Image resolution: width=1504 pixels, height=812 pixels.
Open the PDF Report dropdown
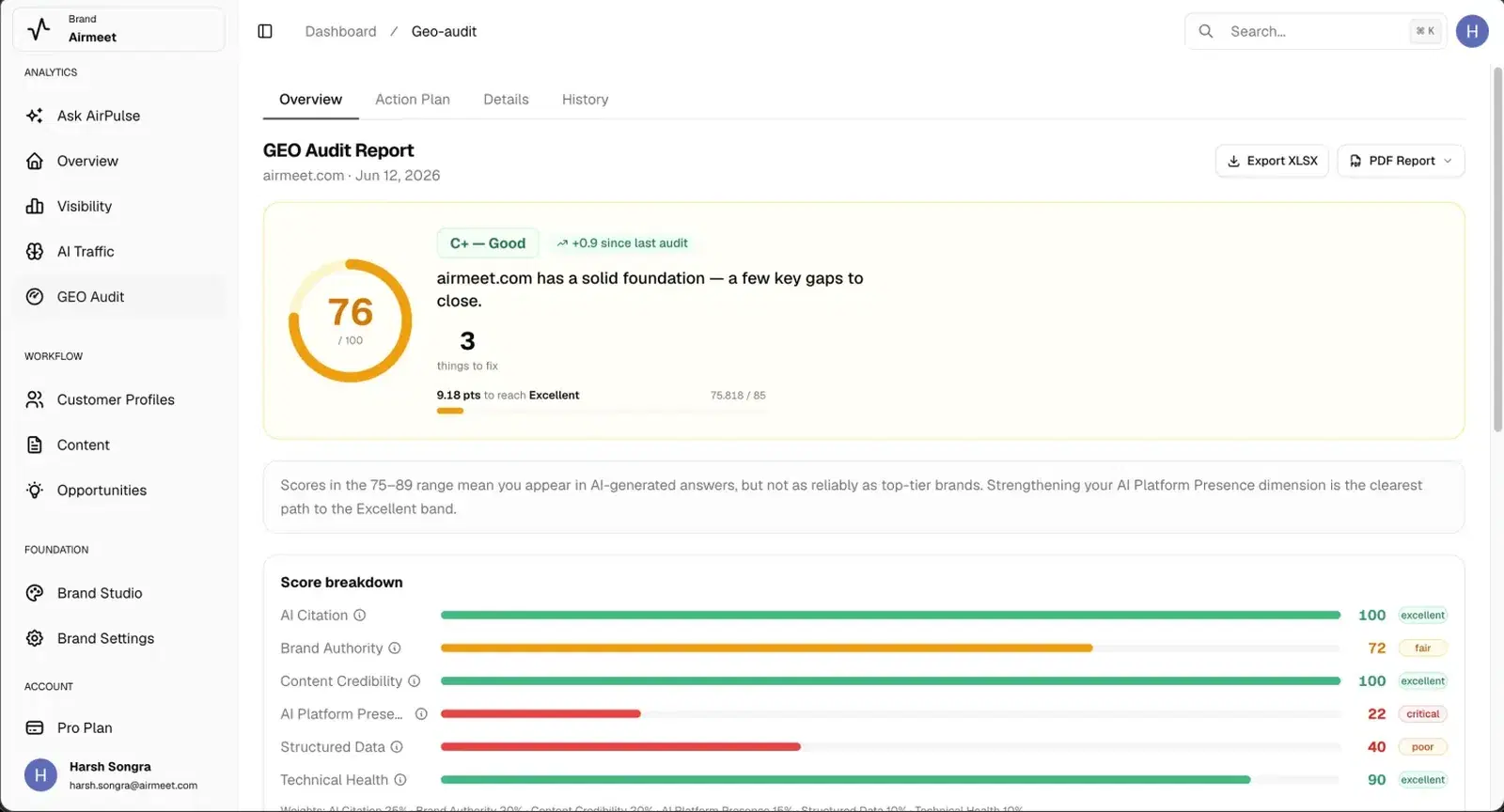click(x=1401, y=161)
